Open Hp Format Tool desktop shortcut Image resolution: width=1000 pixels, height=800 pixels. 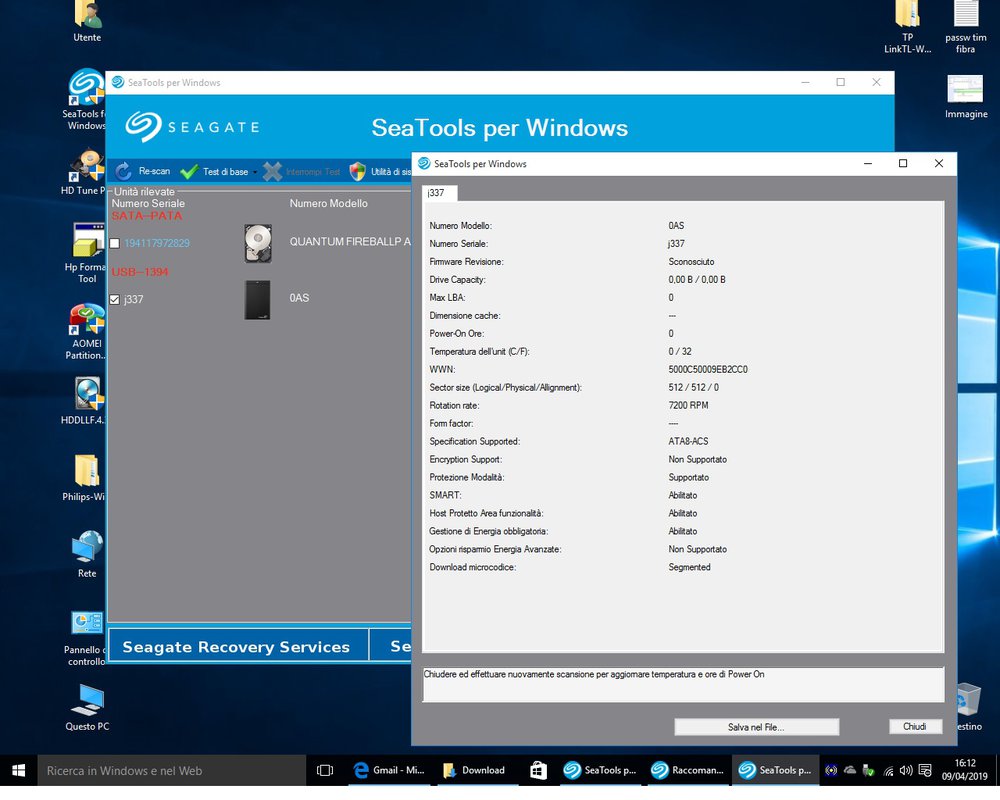click(87, 242)
